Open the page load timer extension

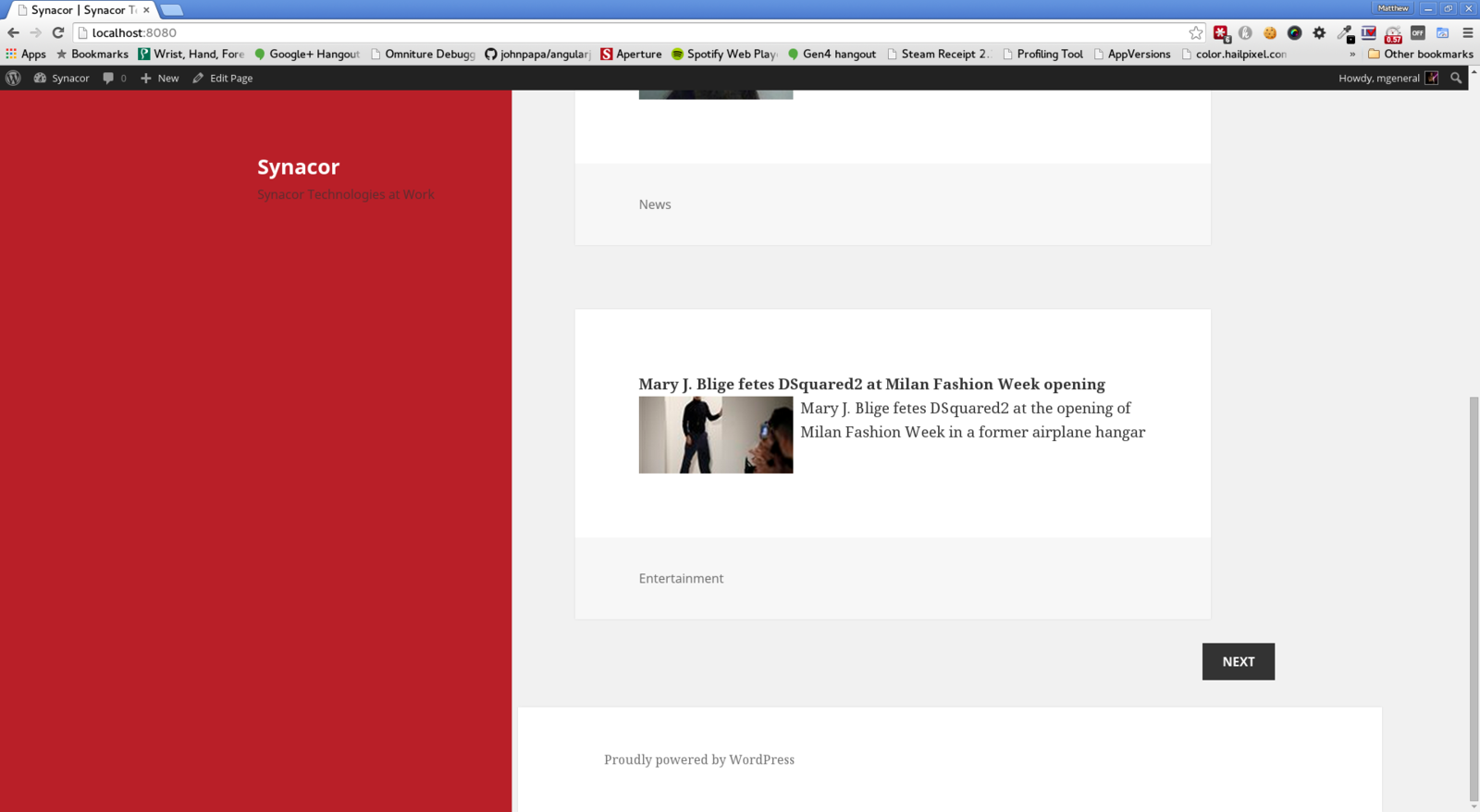pyautogui.click(x=1393, y=34)
